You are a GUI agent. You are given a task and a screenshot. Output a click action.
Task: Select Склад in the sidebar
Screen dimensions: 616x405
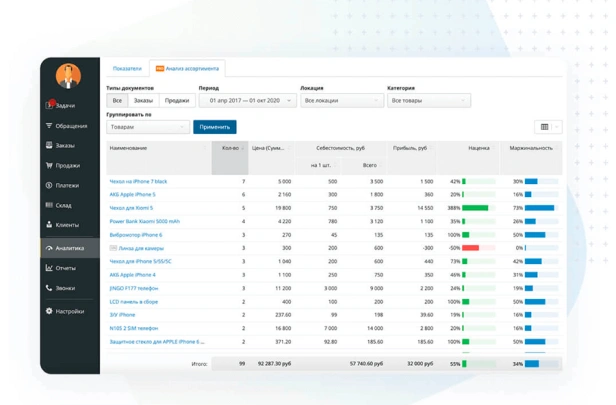[49, 205]
